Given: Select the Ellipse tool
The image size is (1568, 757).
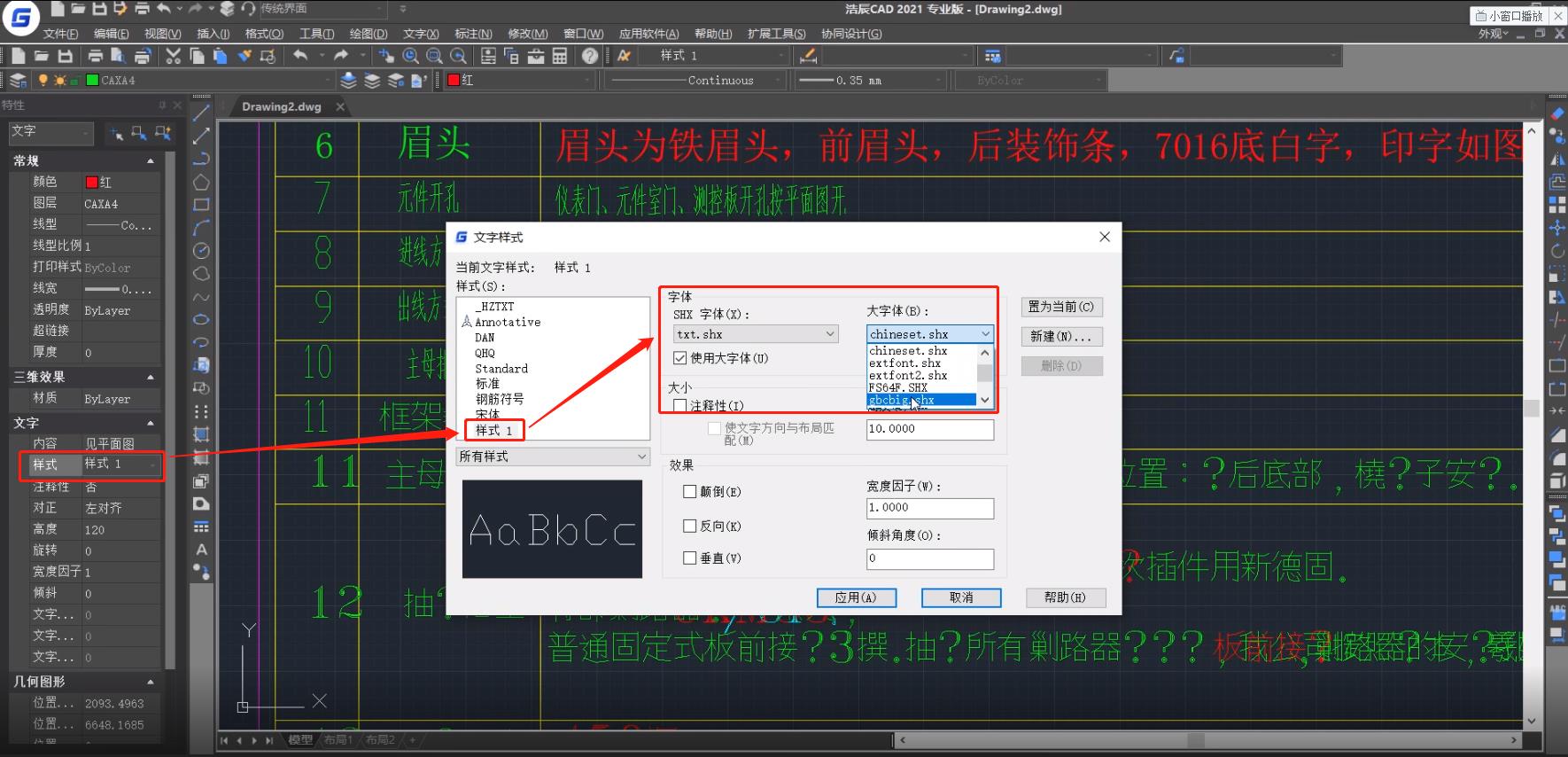Looking at the screenshot, I should click(x=201, y=319).
